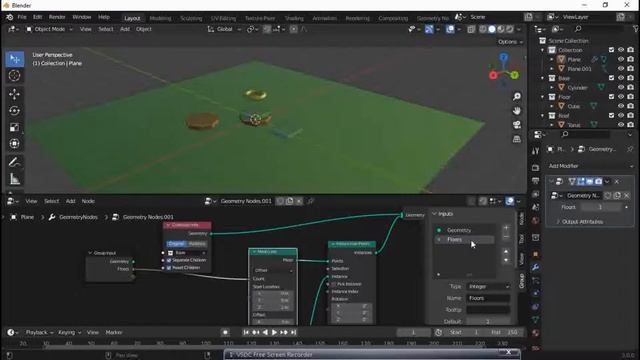Screen dimensions: 640x360
Task: Open the viewport Options dropdown
Action: pyautogui.click(x=510, y=42)
